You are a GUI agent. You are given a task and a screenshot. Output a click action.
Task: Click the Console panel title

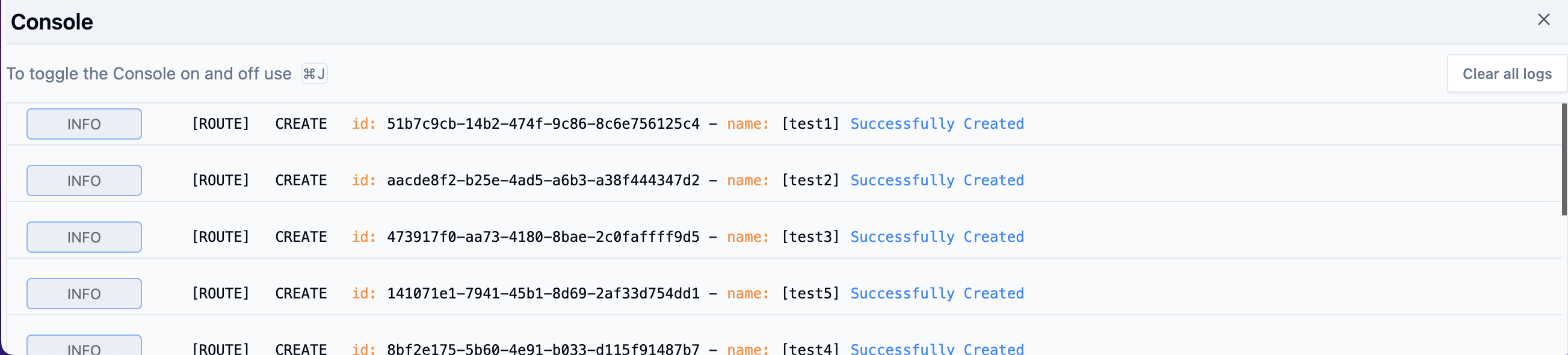click(x=52, y=22)
